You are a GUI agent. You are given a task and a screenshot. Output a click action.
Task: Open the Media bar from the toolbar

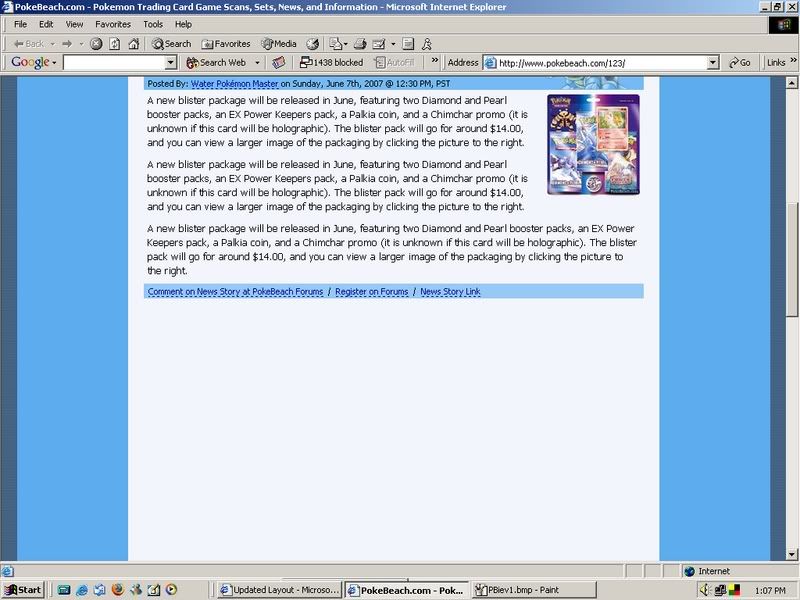[279, 44]
